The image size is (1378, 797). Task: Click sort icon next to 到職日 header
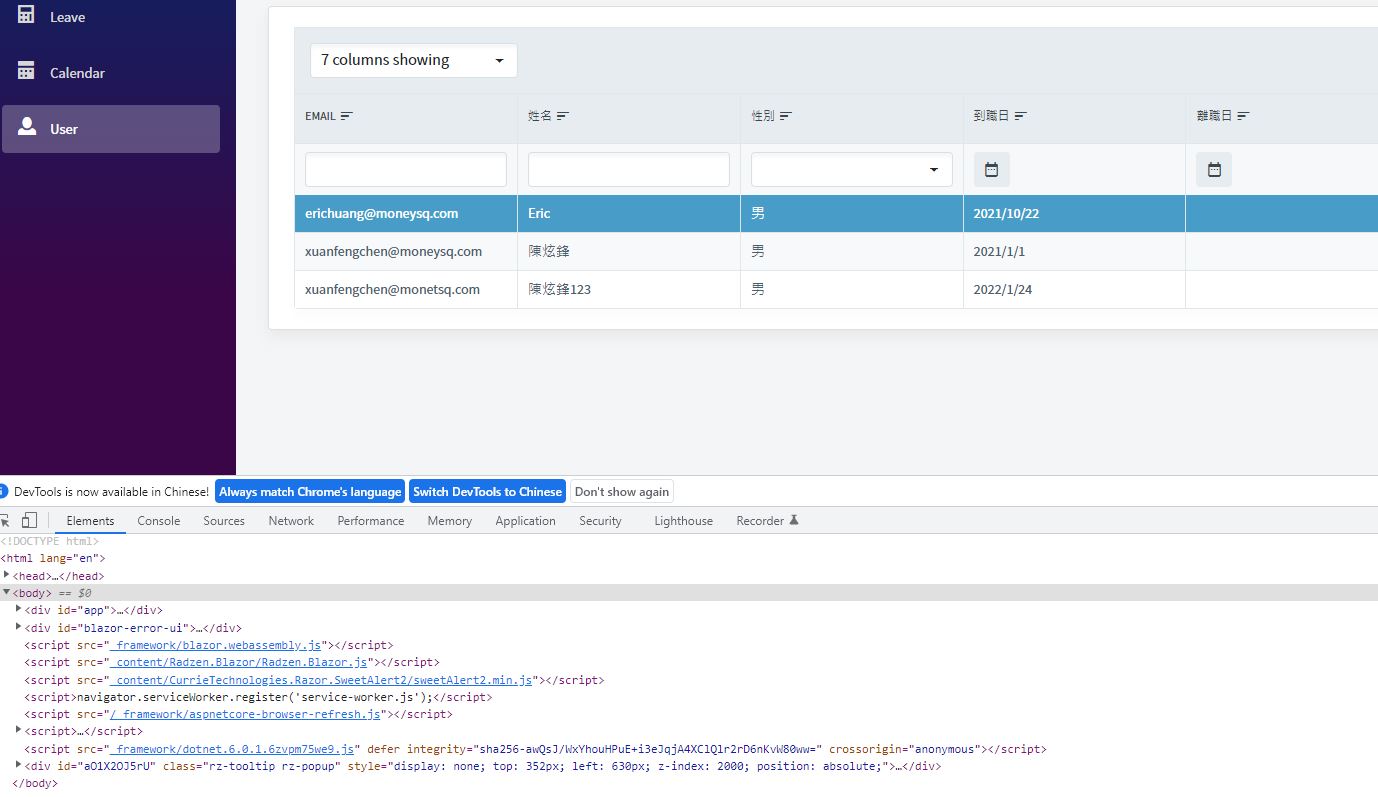(1021, 116)
